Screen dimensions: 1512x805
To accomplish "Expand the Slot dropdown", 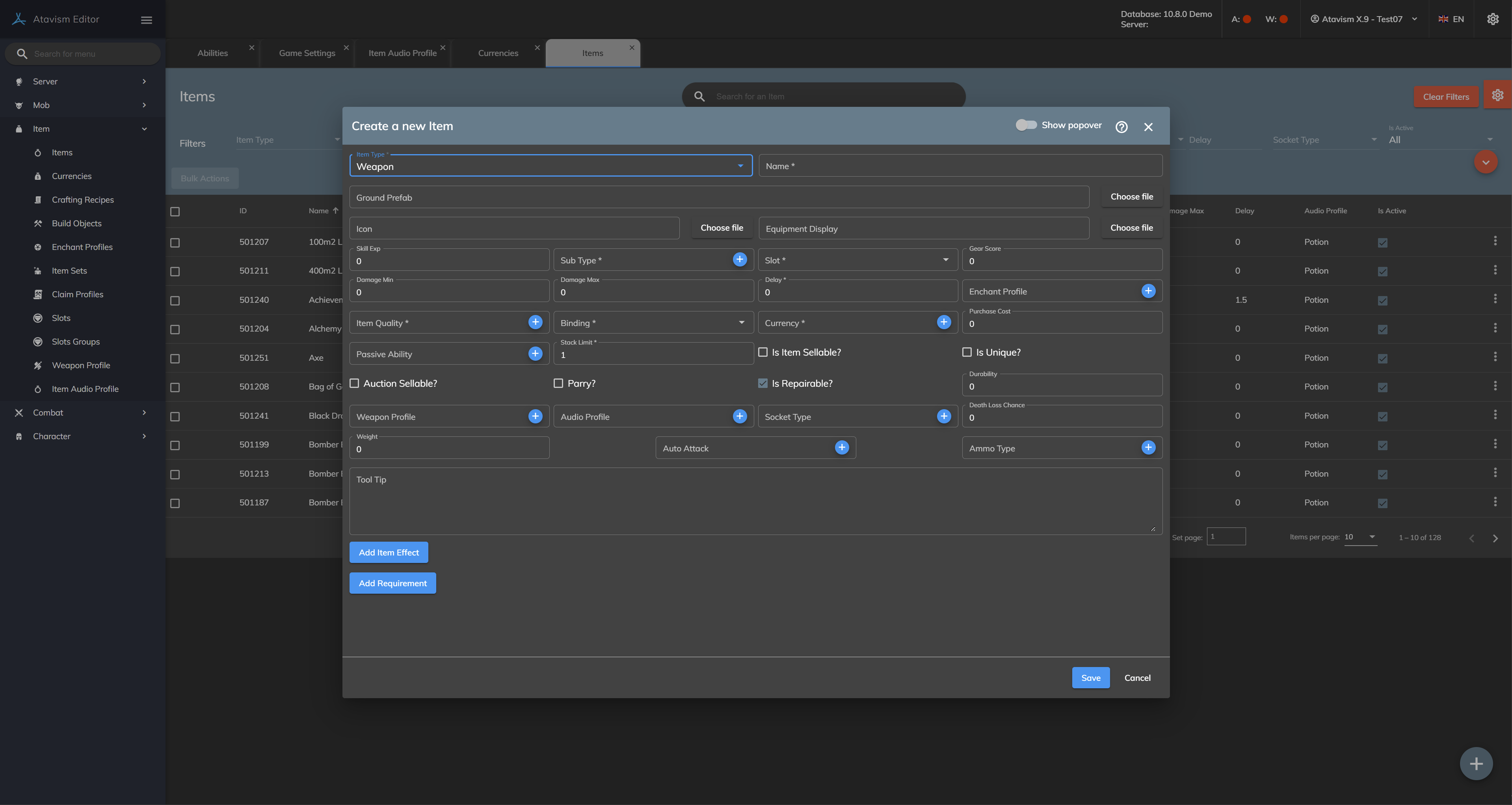I will click(x=857, y=260).
